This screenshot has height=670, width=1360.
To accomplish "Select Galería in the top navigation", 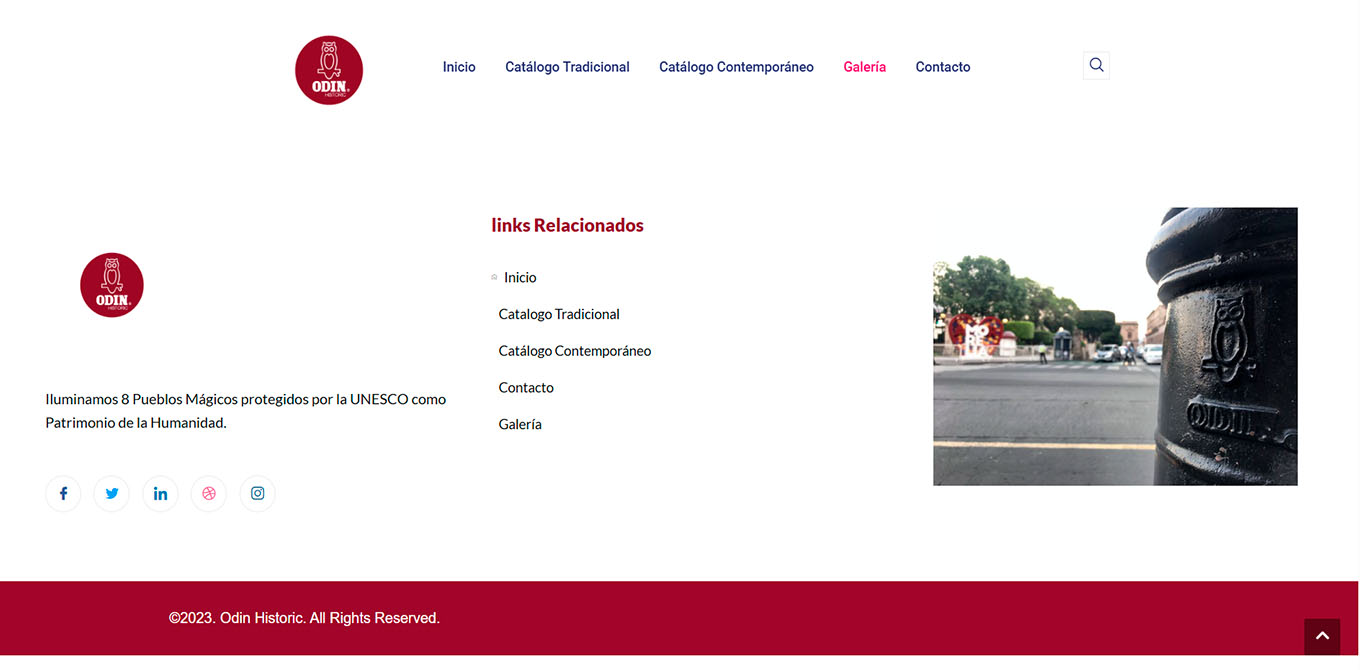I will tap(864, 67).
